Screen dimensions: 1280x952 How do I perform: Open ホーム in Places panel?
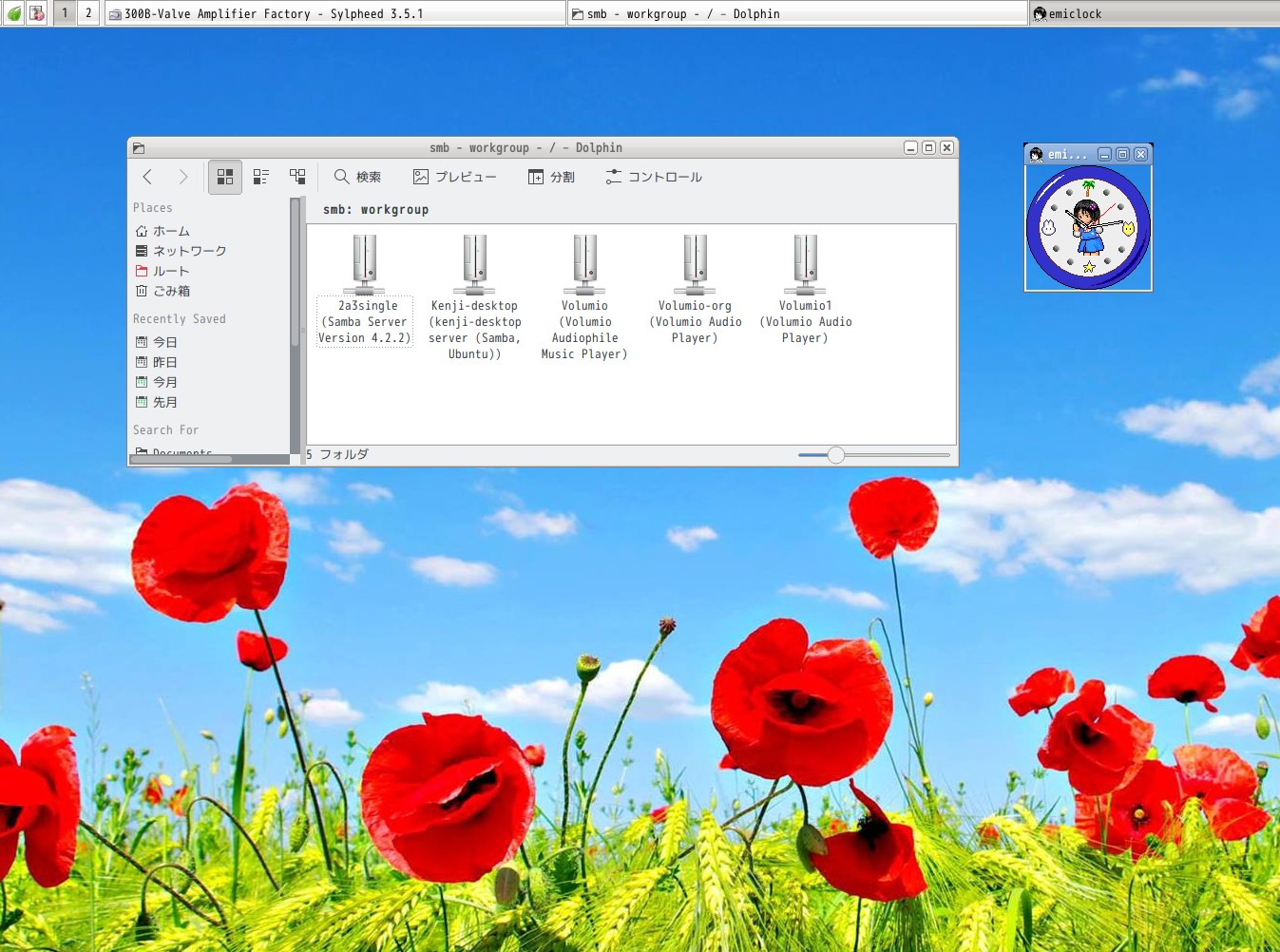170,231
